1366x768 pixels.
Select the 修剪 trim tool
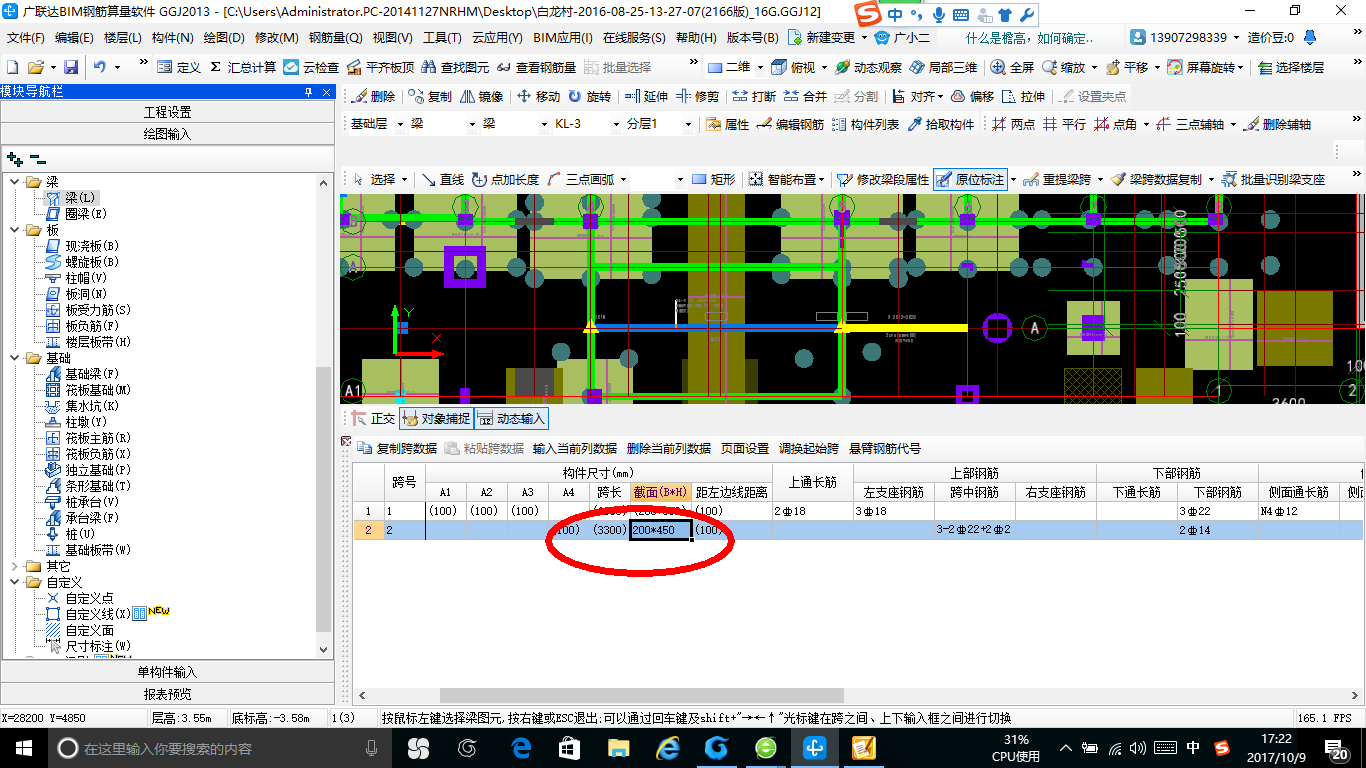click(x=698, y=96)
